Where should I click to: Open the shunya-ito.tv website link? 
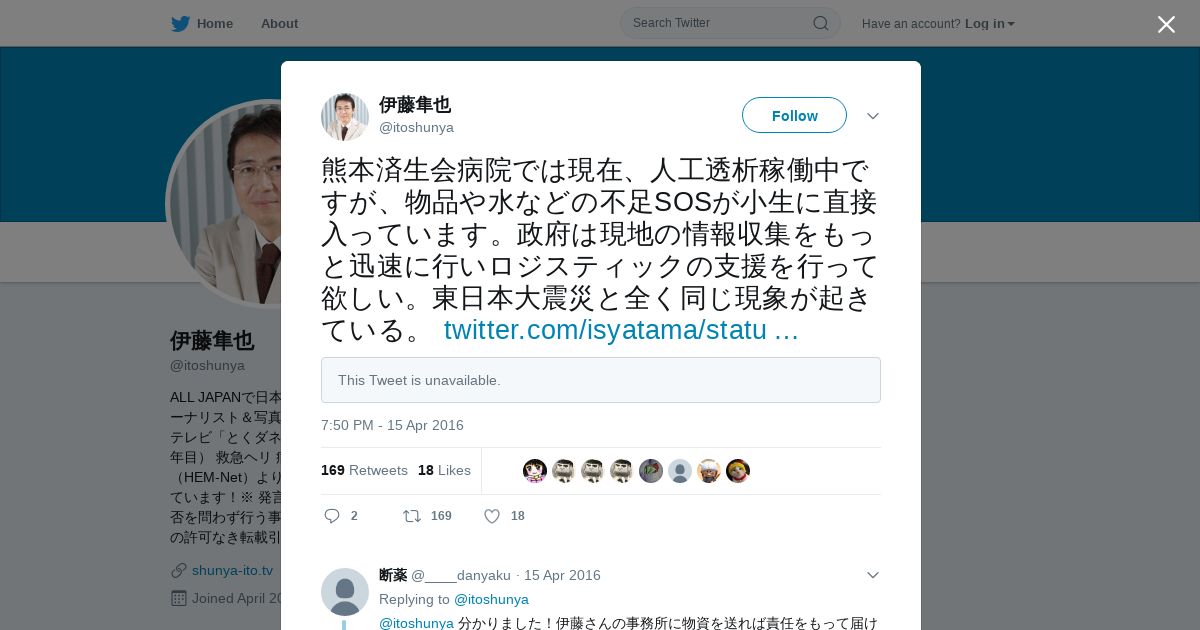(232, 570)
